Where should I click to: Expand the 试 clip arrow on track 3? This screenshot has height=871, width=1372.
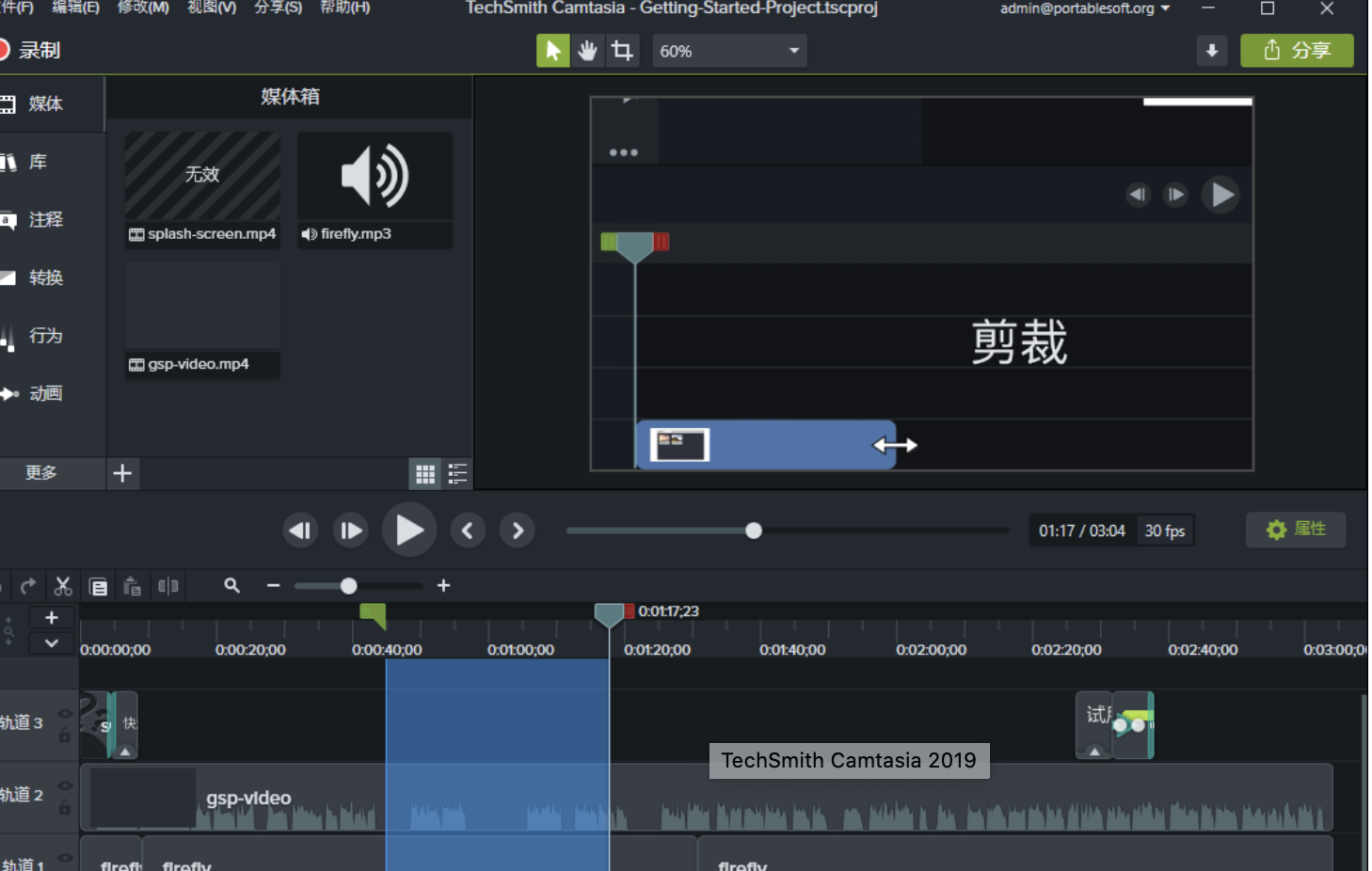(1093, 752)
